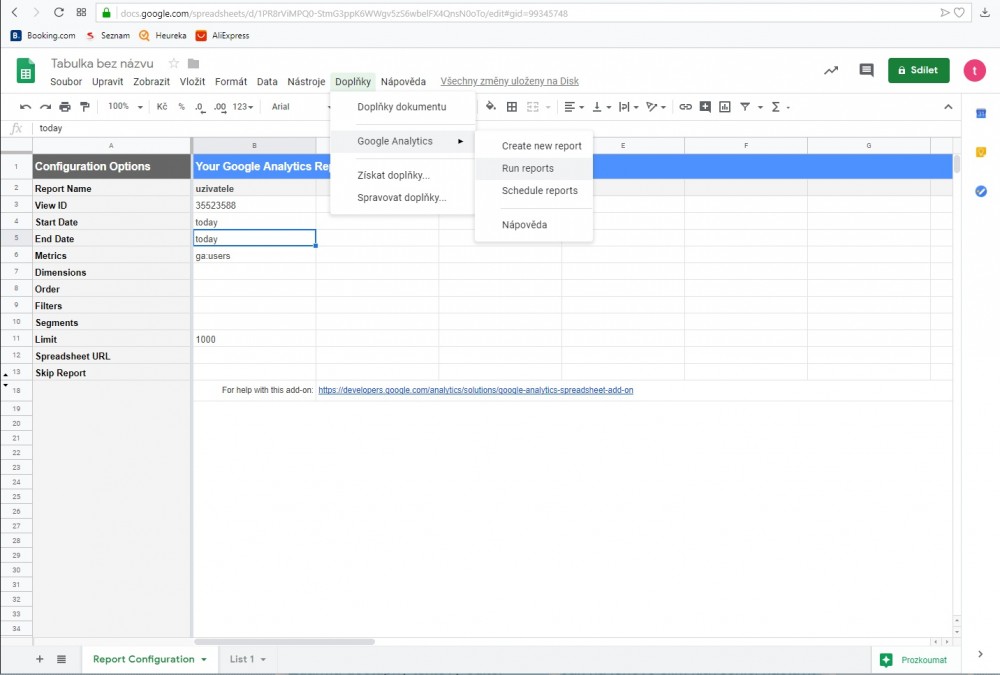Open the zoom 100% dropdown
This screenshot has width=1000, height=675.
(126, 107)
